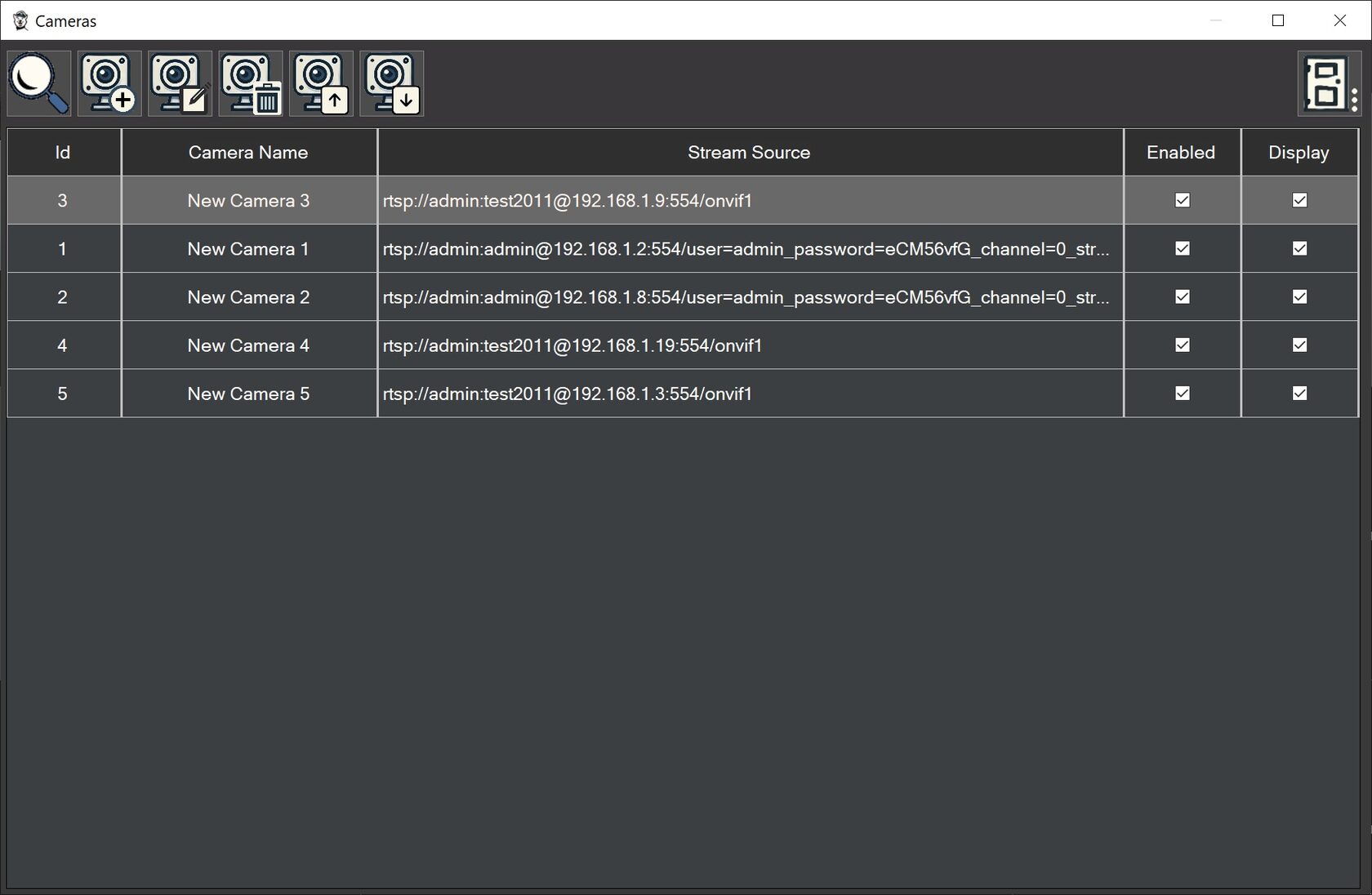Click the search cameras magnifier icon
Image resolution: width=1372 pixels, height=895 pixels.
click(38, 83)
